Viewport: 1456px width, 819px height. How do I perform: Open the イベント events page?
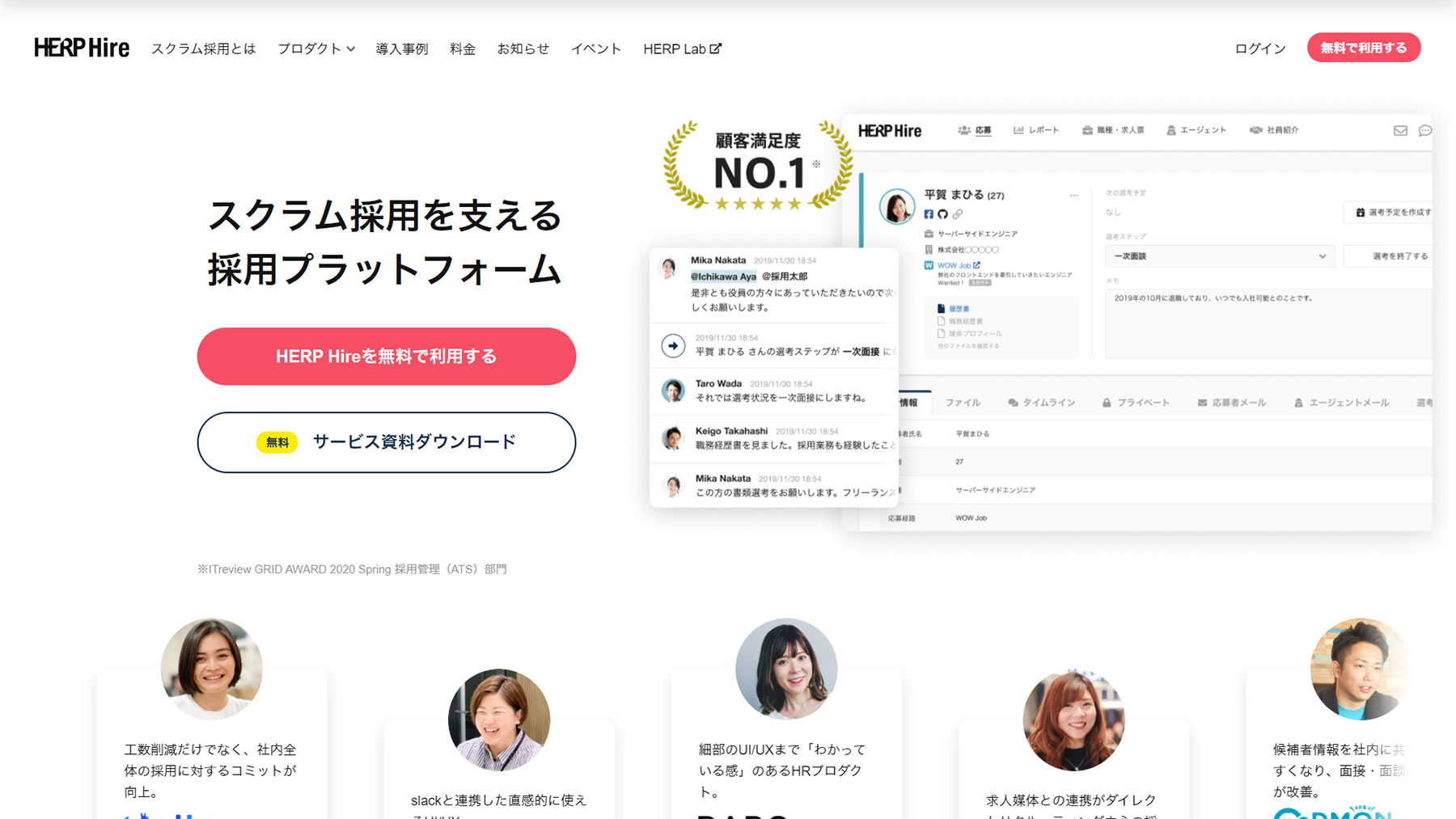click(596, 49)
